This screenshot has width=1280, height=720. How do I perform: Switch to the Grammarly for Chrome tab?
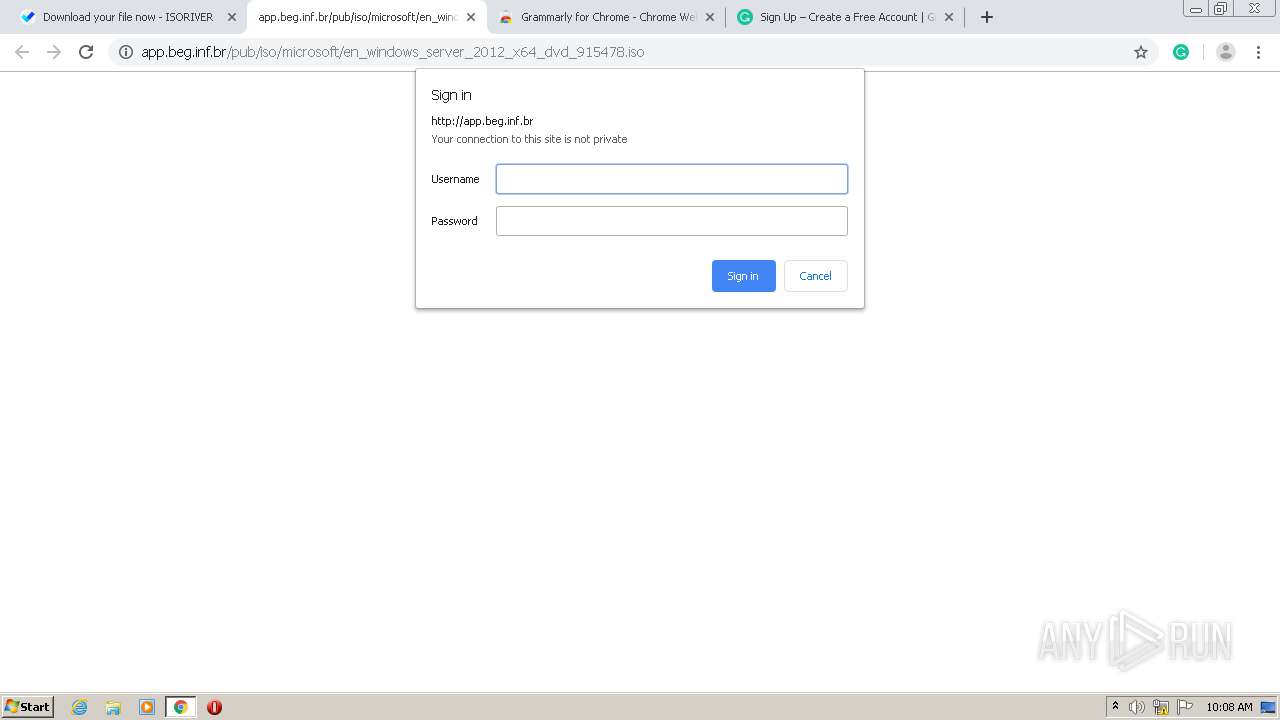tap(608, 17)
